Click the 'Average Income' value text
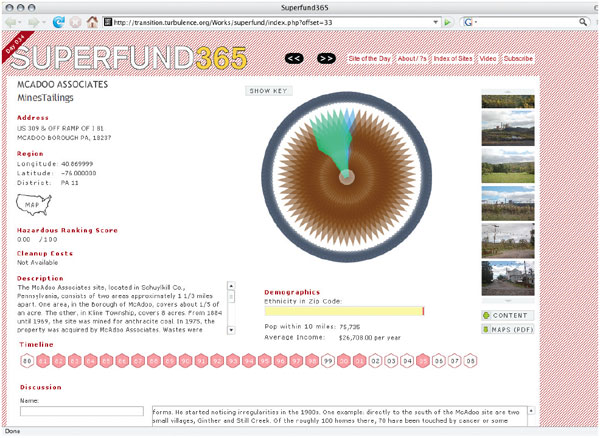600x438 pixels. (370, 338)
